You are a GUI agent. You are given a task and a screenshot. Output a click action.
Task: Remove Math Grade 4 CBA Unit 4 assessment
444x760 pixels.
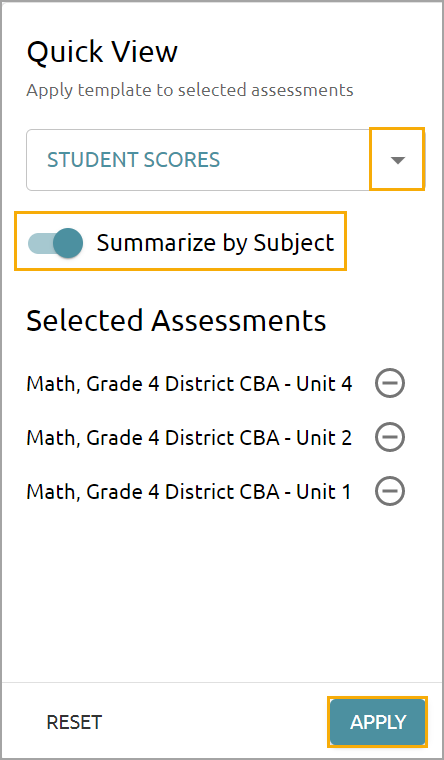[x=390, y=383]
